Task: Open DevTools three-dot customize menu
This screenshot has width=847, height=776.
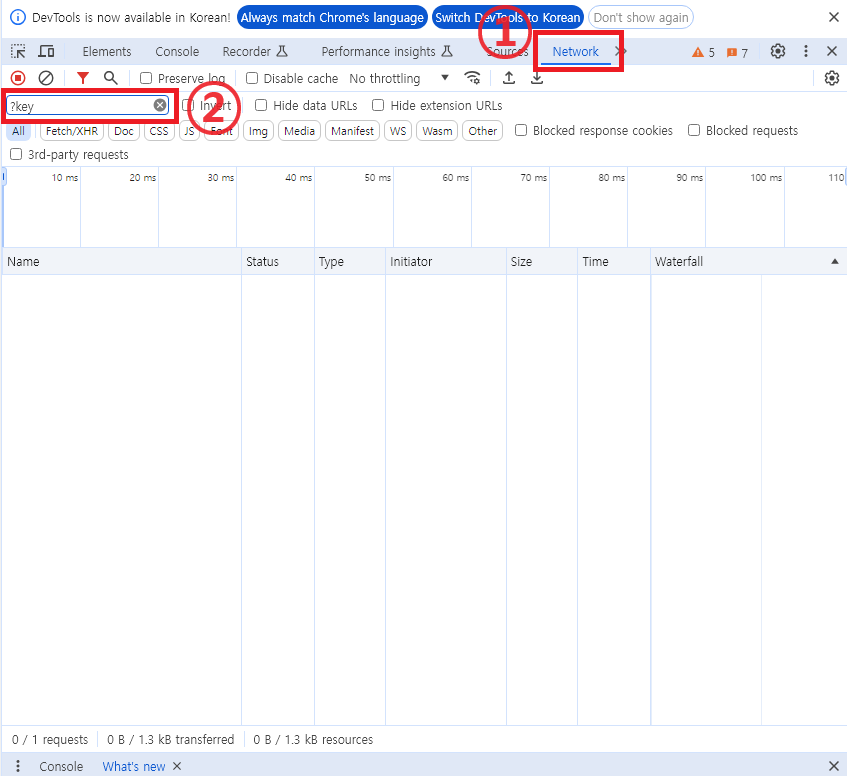Action: click(x=805, y=51)
